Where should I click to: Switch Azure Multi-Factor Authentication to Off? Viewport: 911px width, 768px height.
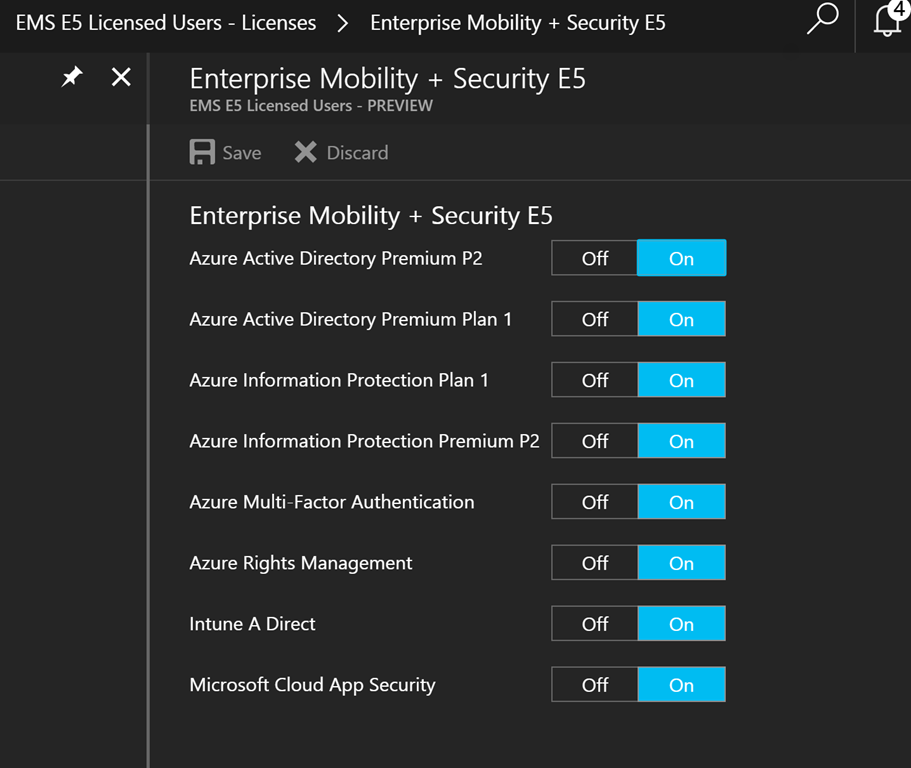(594, 502)
